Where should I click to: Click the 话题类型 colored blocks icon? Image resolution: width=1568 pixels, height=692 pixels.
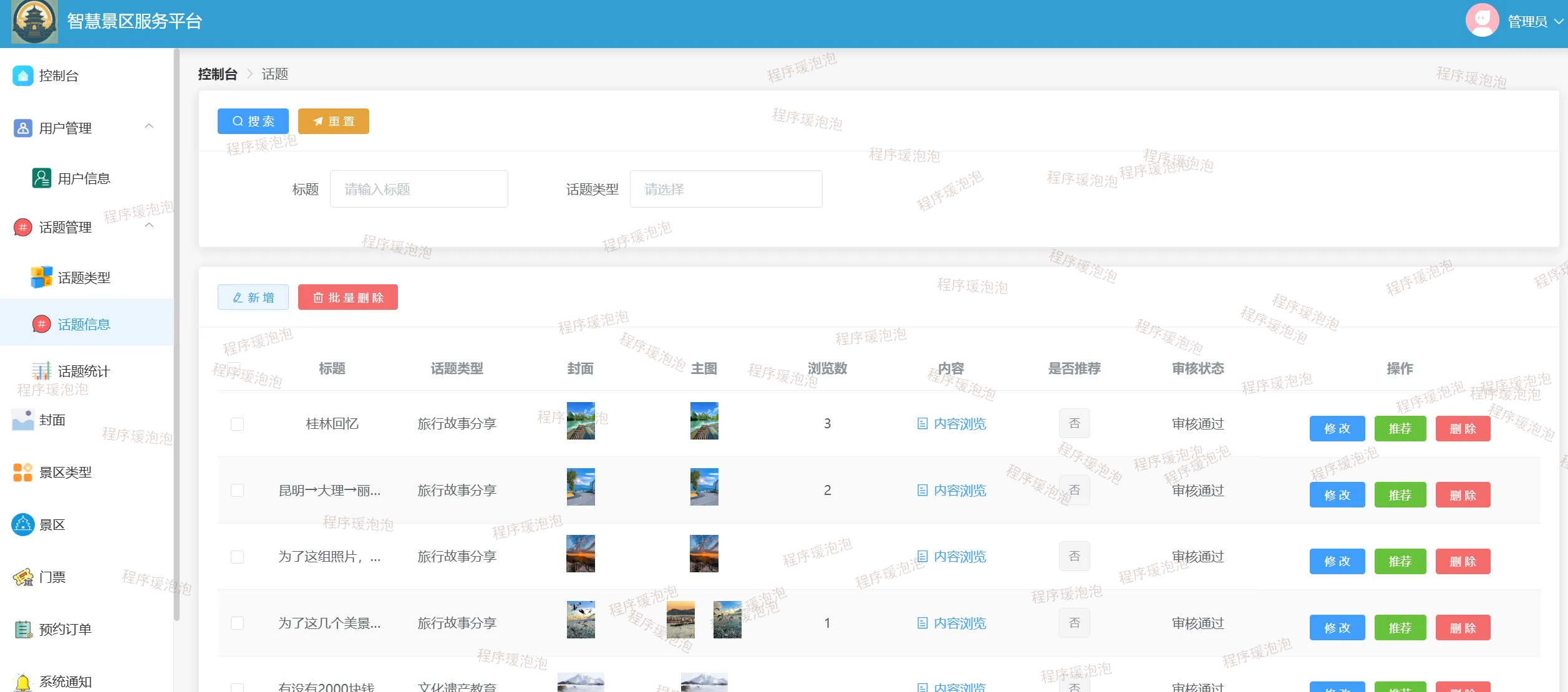[x=41, y=277]
